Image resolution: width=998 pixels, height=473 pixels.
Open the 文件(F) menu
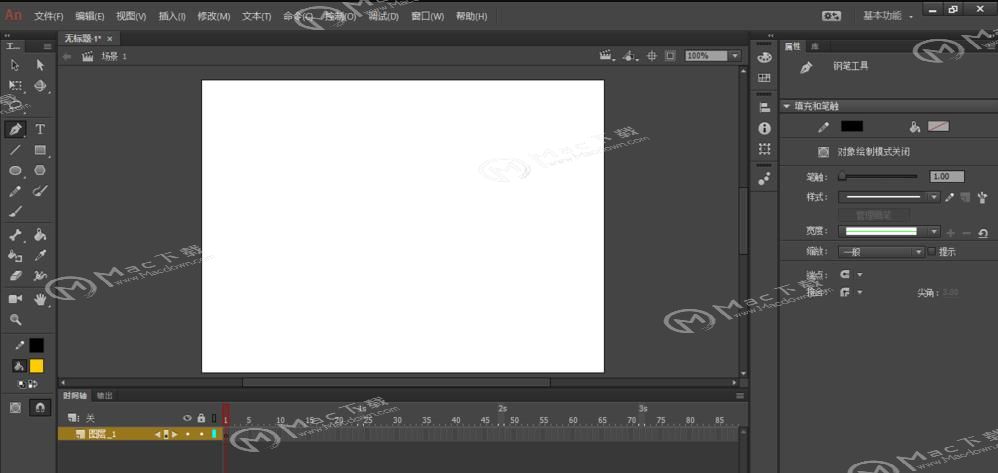48,17
